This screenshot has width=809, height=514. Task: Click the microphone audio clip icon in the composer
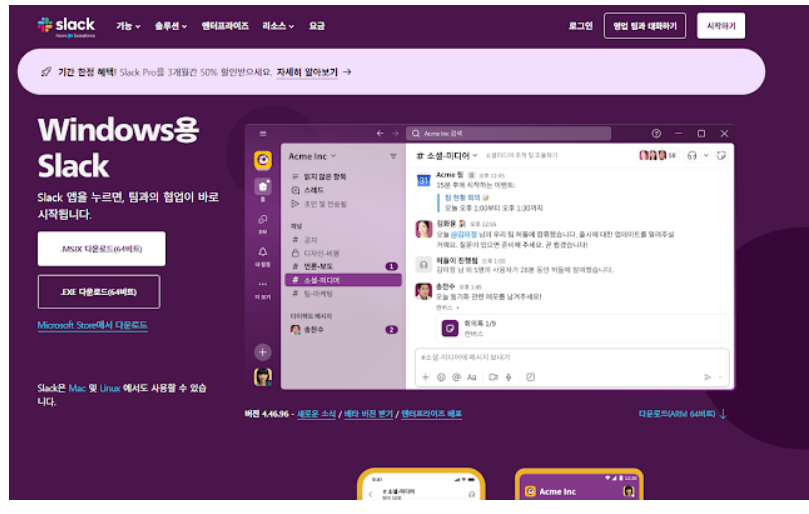coord(509,377)
